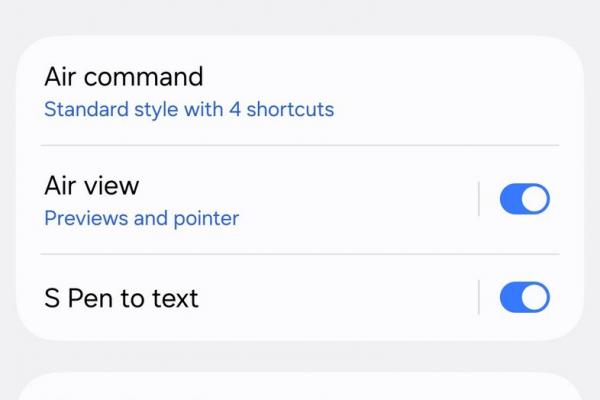Viewport: 600px width, 400px height.
Task: Open the Air command settings
Action: click(124, 77)
